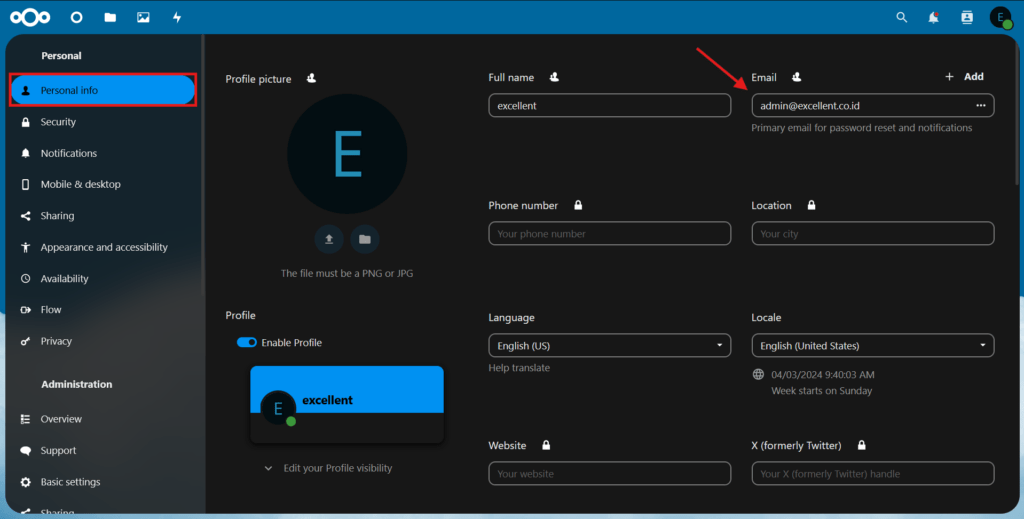This screenshot has width=1024, height=519.
Task: Open the Files app icon in top bar
Action: click(x=110, y=17)
